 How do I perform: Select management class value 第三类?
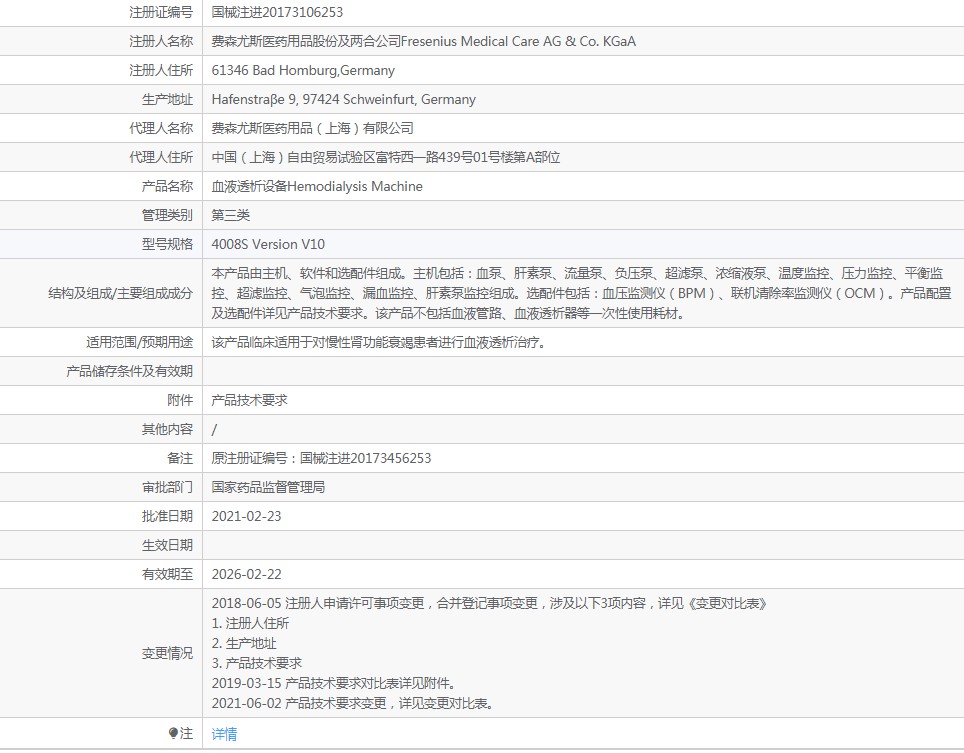[231, 215]
